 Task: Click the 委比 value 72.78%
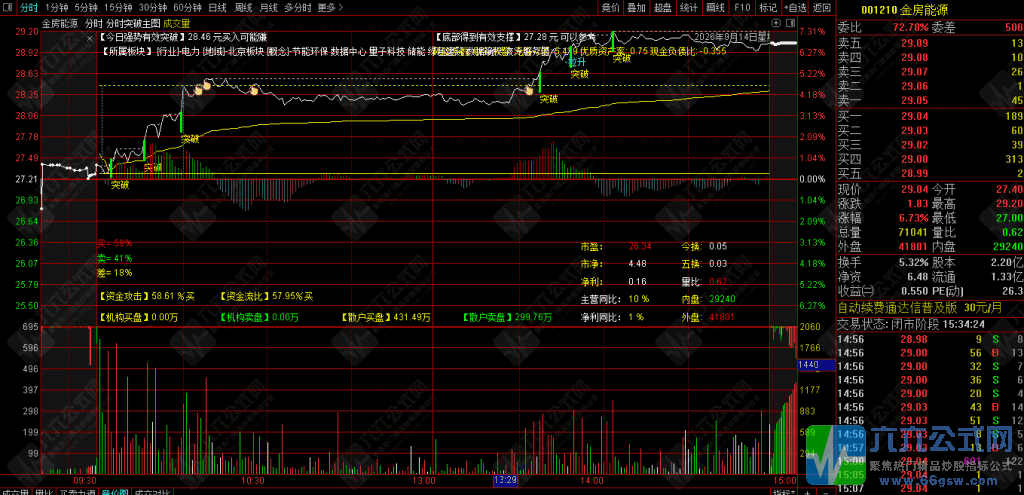[910, 27]
